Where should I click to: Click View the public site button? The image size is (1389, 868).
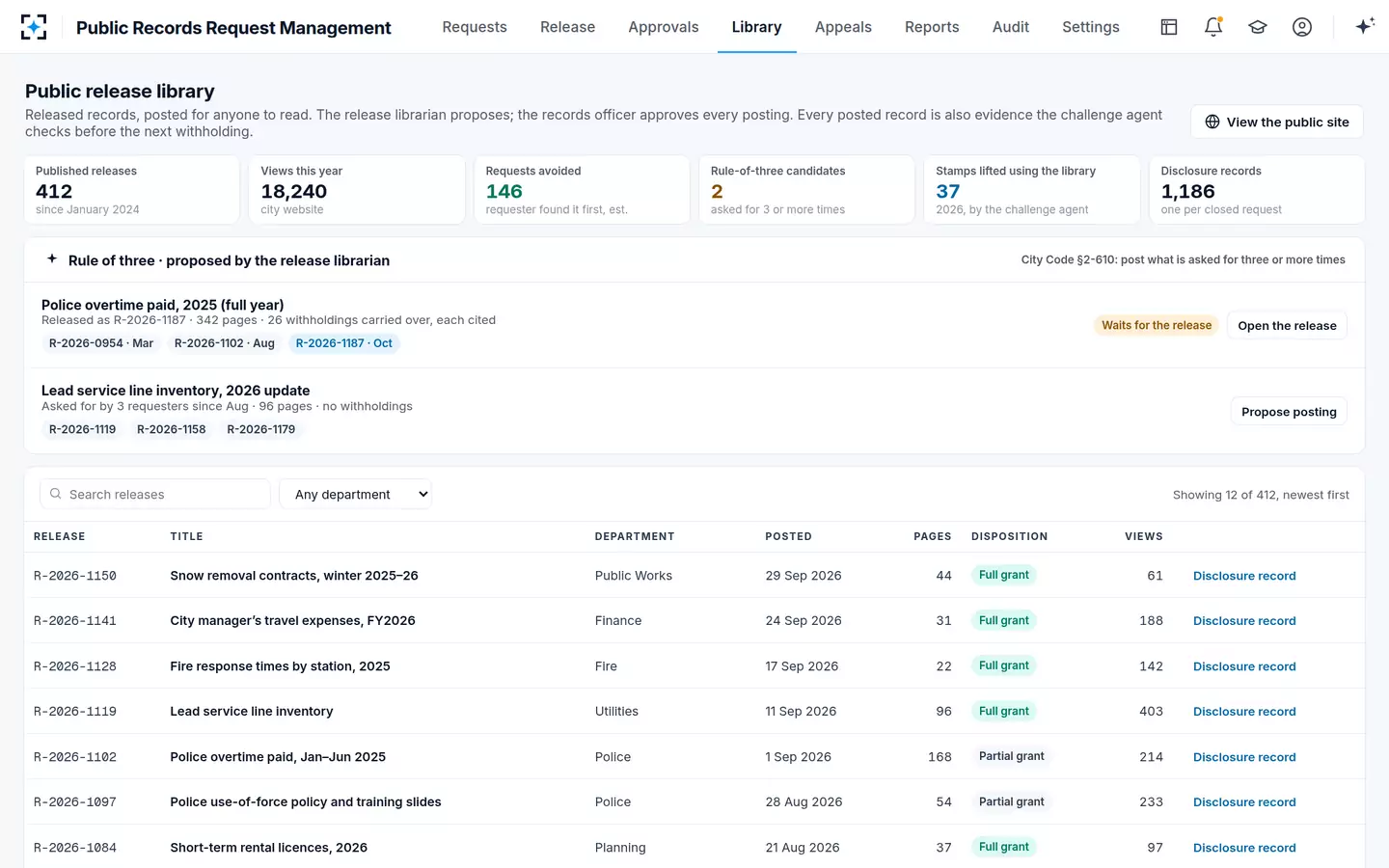[1277, 122]
